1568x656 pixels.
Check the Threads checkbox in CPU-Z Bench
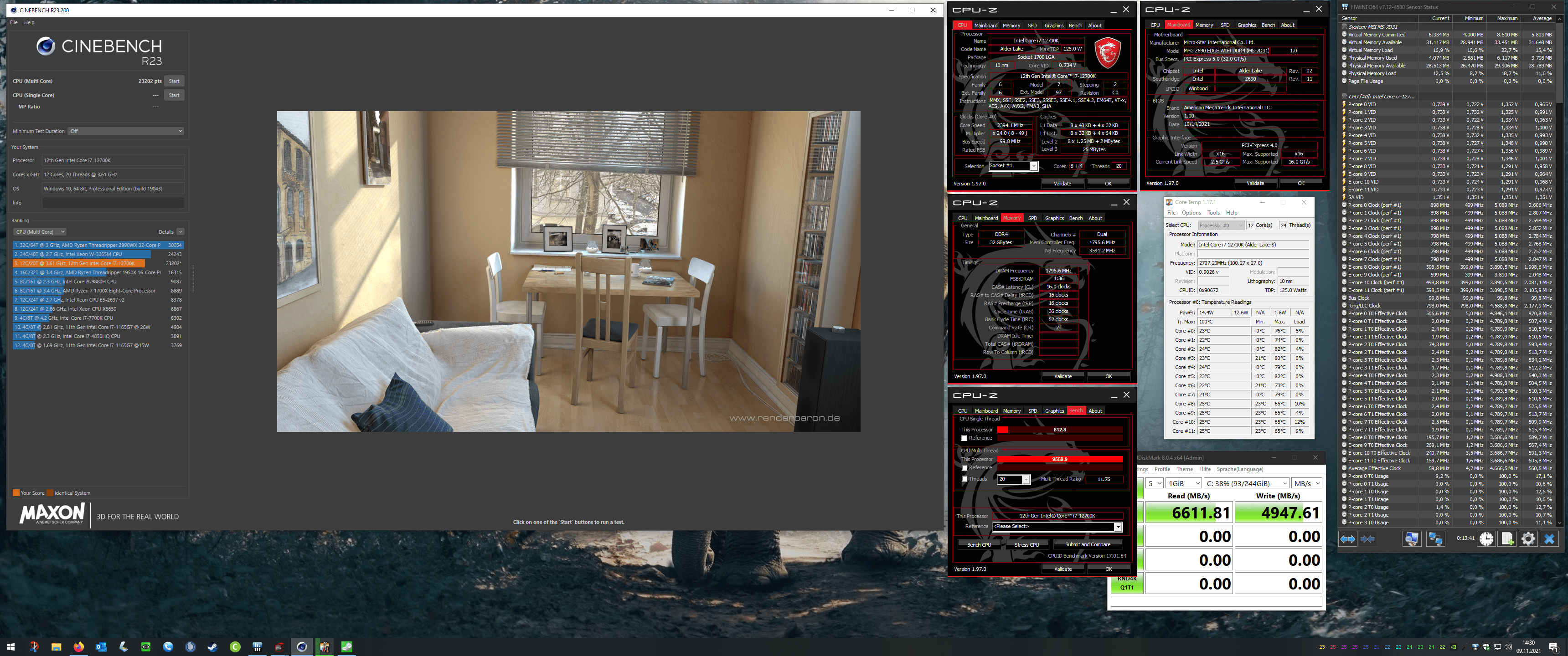pyautogui.click(x=964, y=479)
